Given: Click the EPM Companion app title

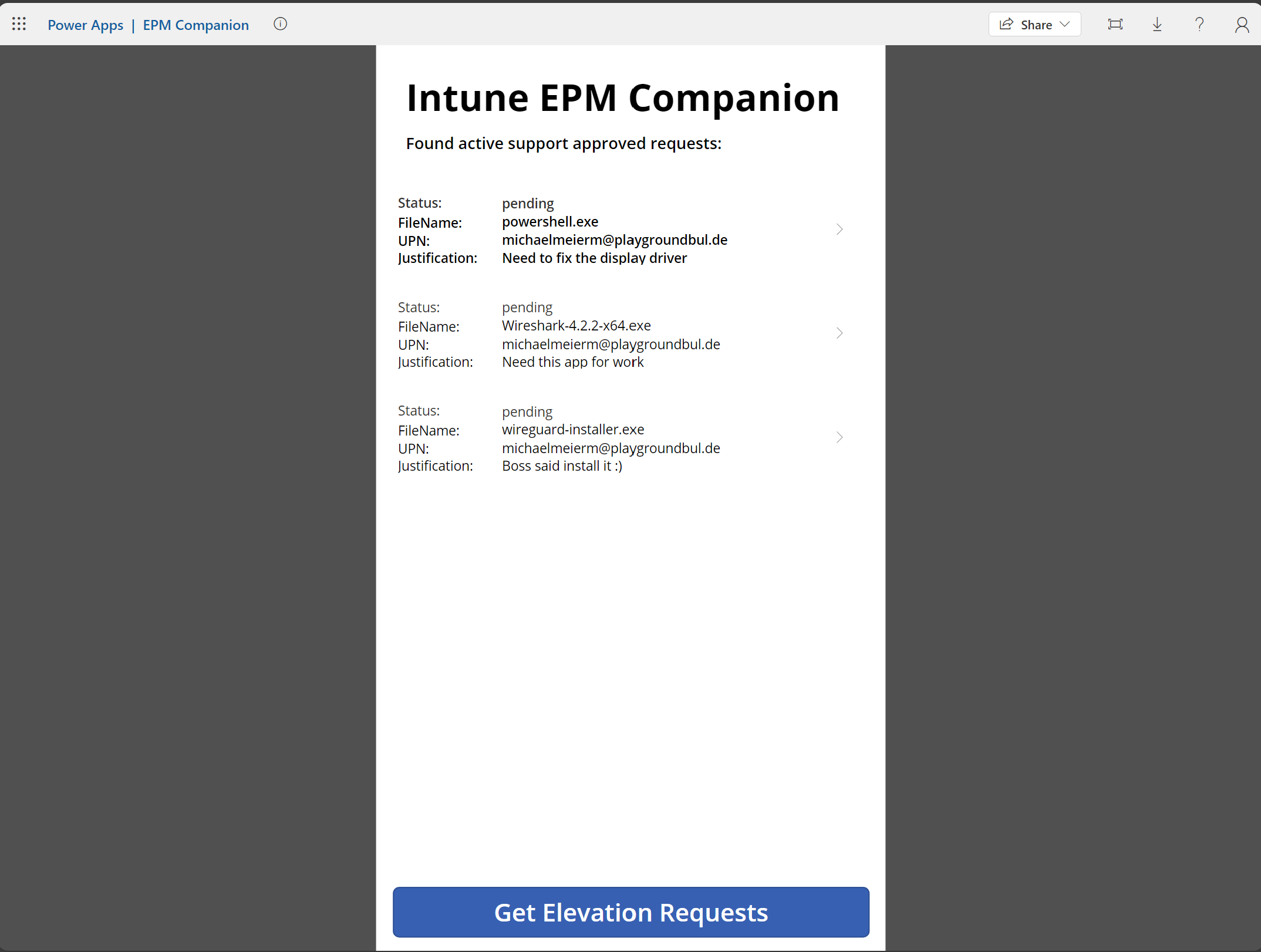Looking at the screenshot, I should [x=196, y=25].
